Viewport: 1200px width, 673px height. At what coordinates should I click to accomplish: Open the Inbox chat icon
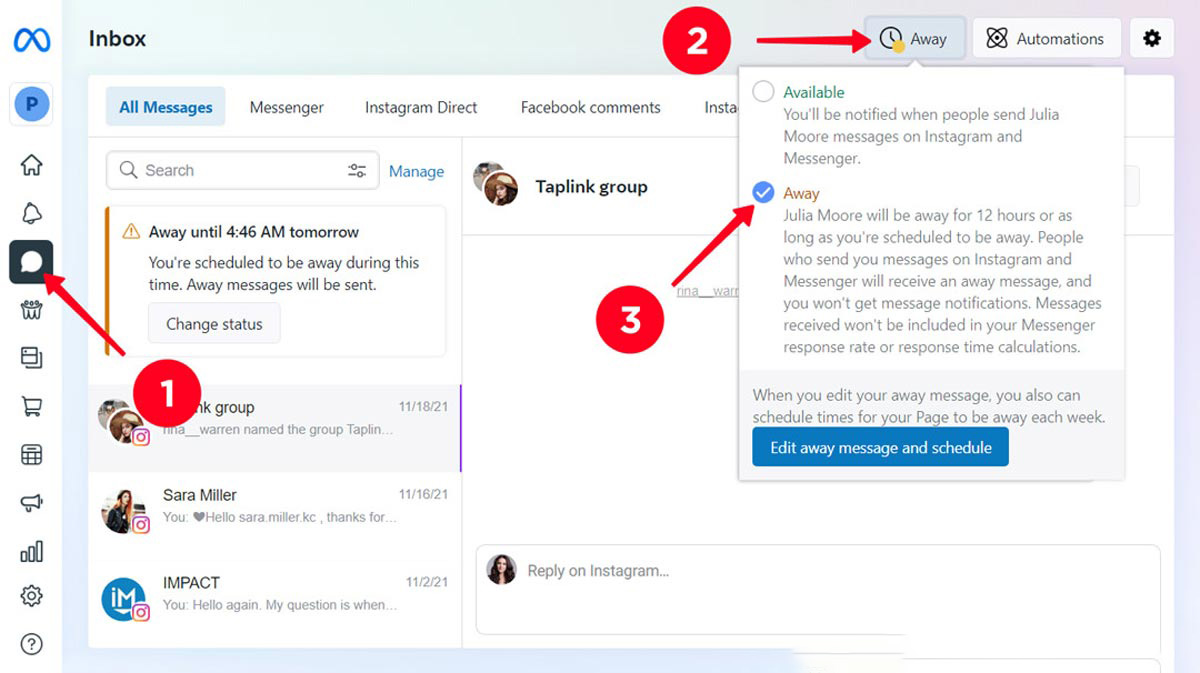pyautogui.click(x=31, y=262)
